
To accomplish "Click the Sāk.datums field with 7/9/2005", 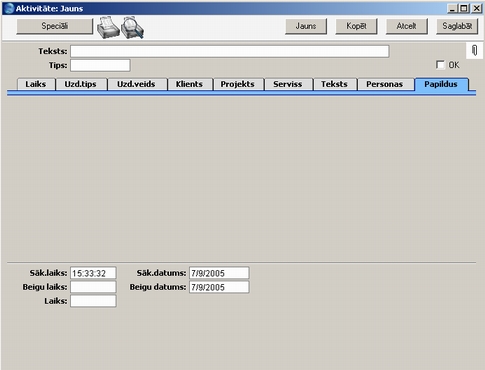I will pos(219,273).
